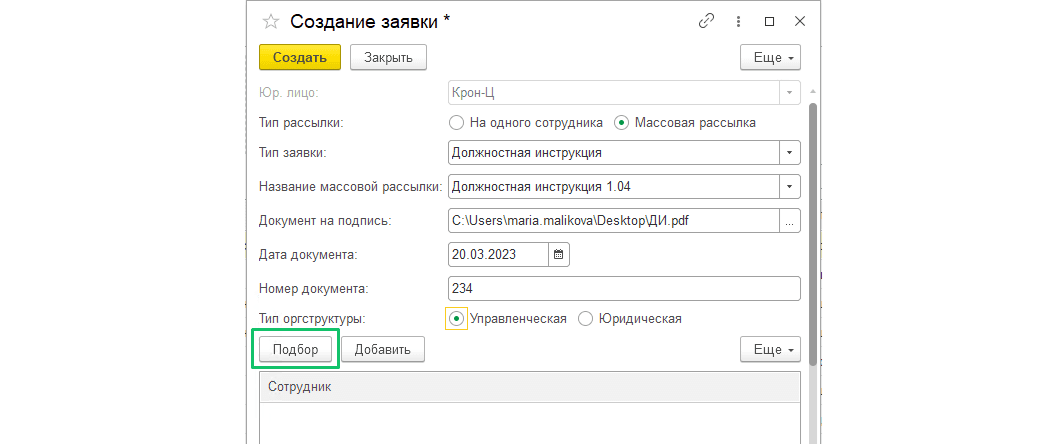Click the Подбор button
The image size is (1043, 444).
295,349
